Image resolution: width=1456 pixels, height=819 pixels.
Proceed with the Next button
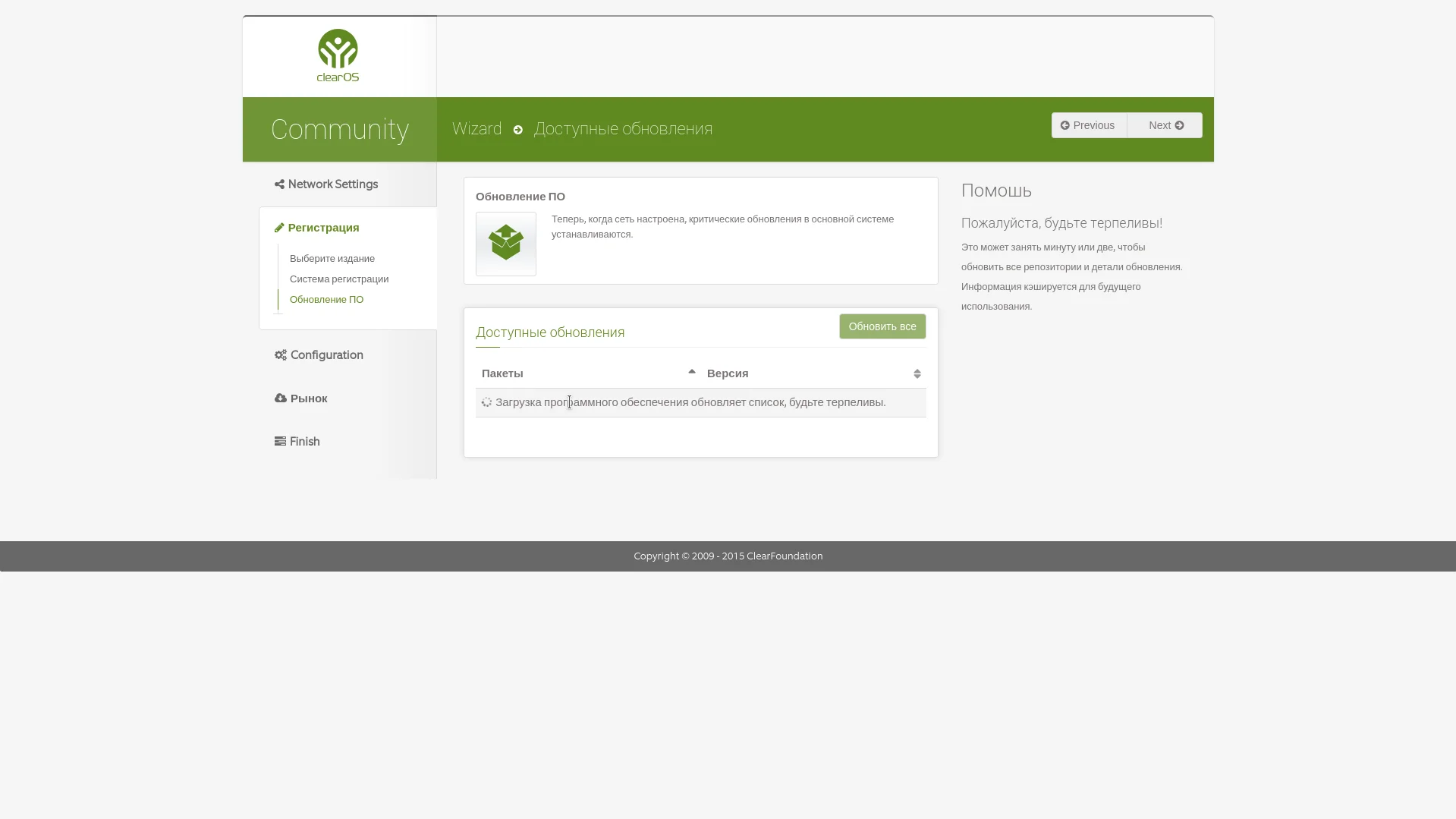click(x=1165, y=125)
